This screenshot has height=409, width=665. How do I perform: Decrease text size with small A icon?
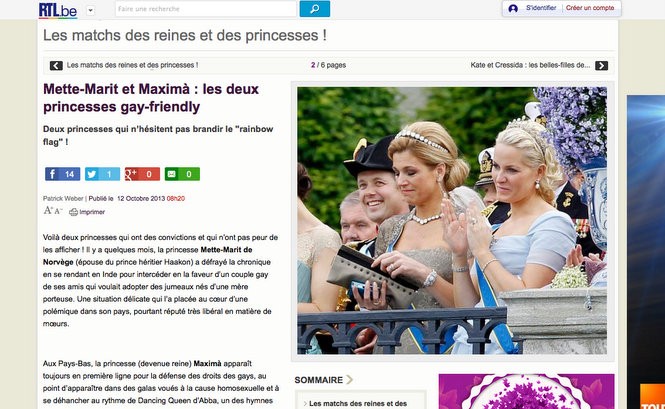58,211
